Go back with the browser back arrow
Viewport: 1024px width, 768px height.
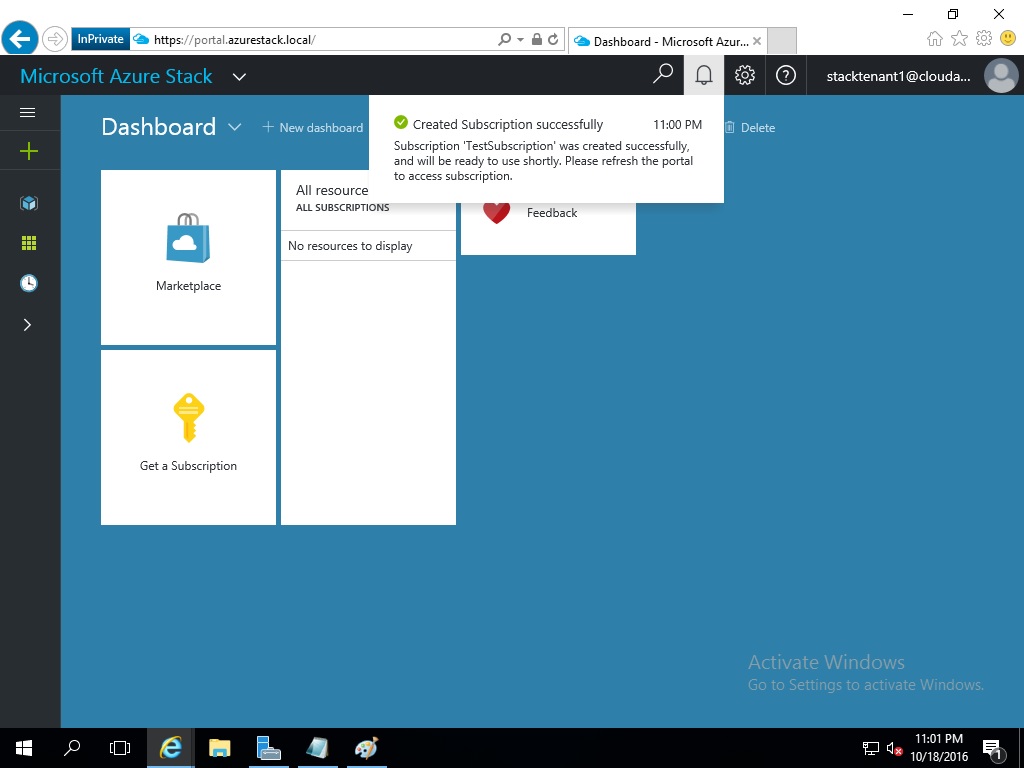pos(20,39)
